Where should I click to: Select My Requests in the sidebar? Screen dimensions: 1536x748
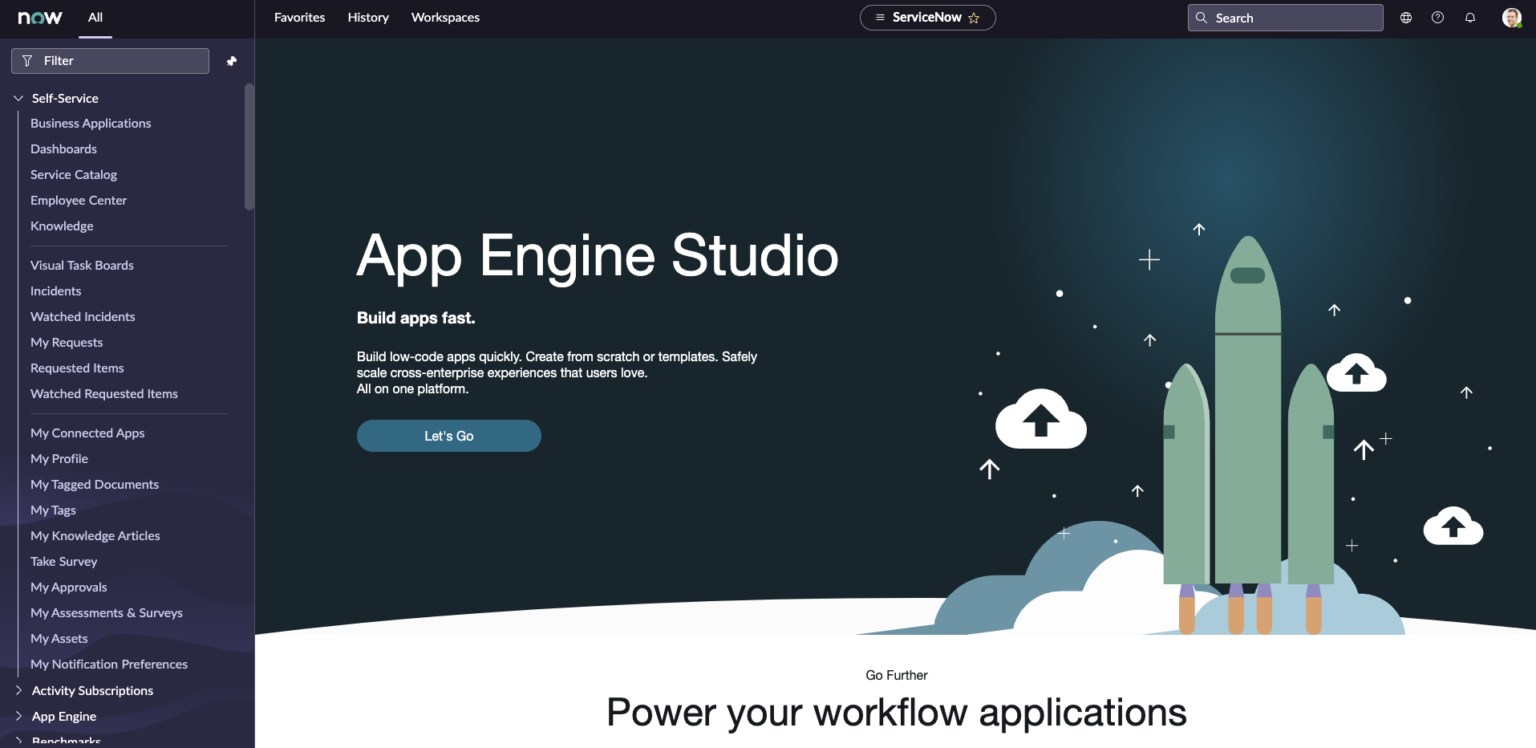click(x=66, y=342)
